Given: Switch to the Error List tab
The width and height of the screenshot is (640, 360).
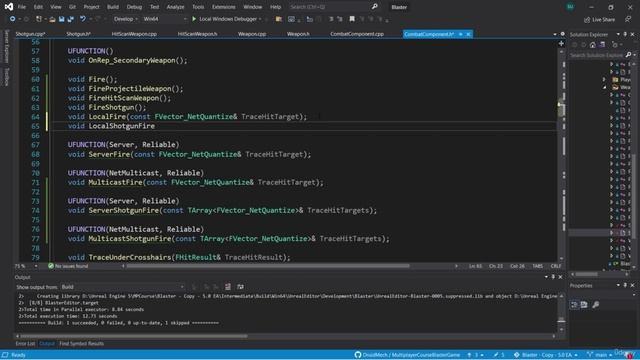Looking at the screenshot, I should point(25,344).
